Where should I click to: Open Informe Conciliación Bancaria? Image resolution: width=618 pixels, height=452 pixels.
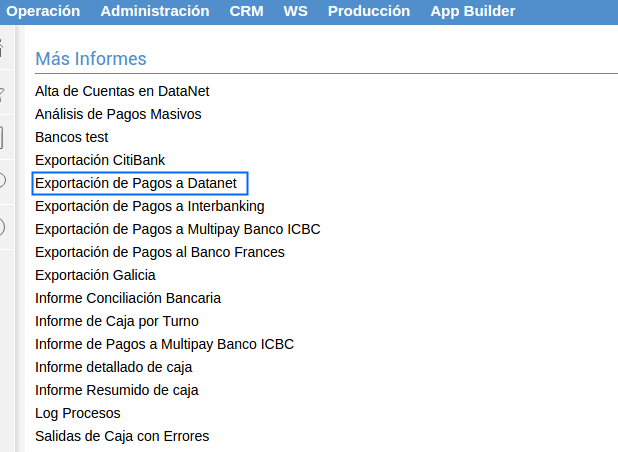[x=128, y=298]
